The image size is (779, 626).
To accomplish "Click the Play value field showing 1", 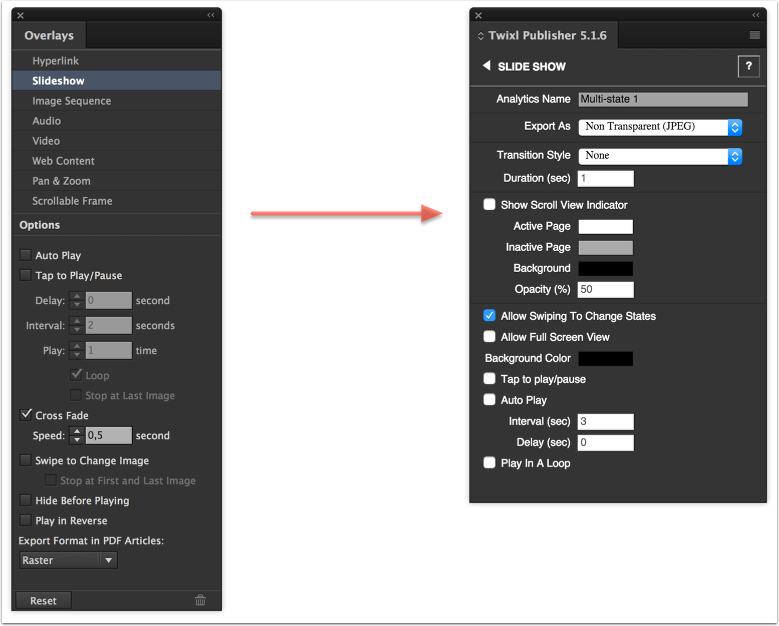I will point(109,350).
